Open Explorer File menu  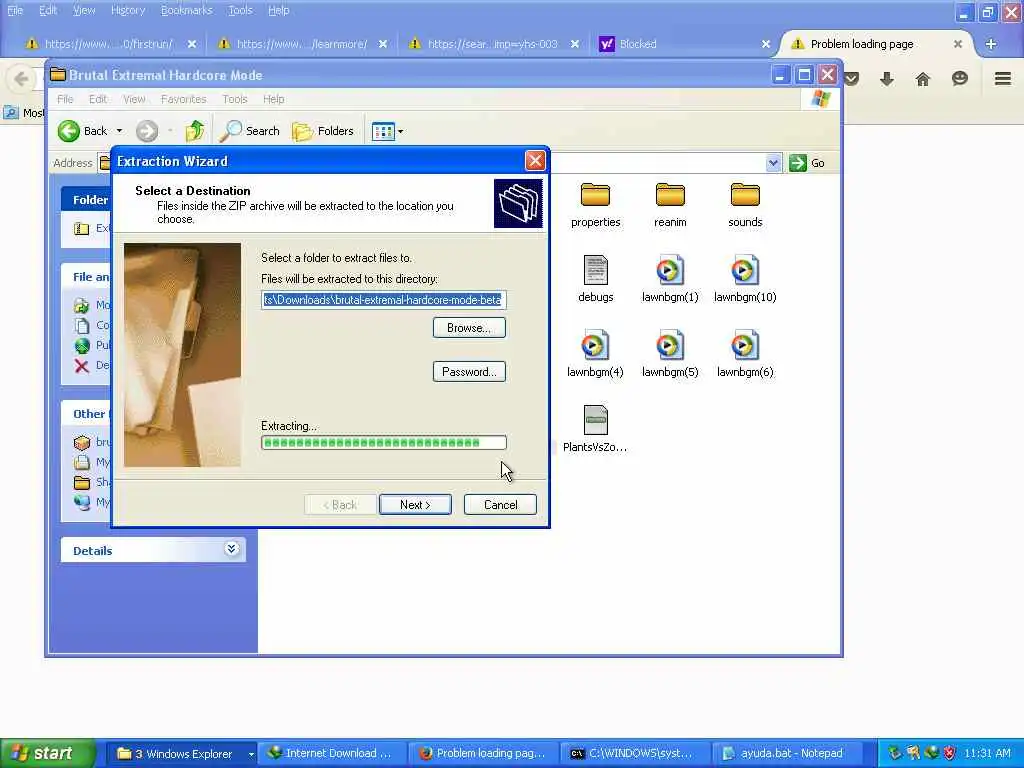click(65, 99)
